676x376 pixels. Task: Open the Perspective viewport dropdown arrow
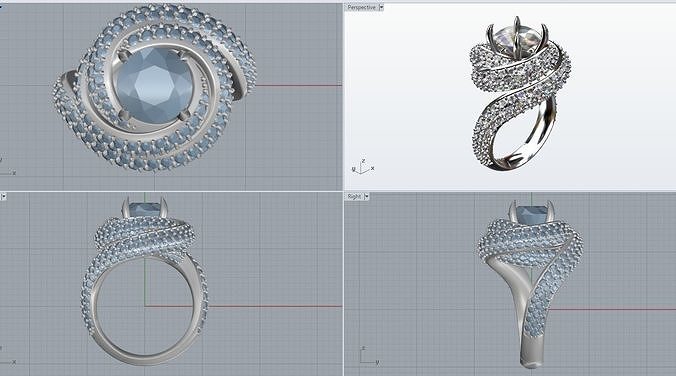(x=381, y=8)
